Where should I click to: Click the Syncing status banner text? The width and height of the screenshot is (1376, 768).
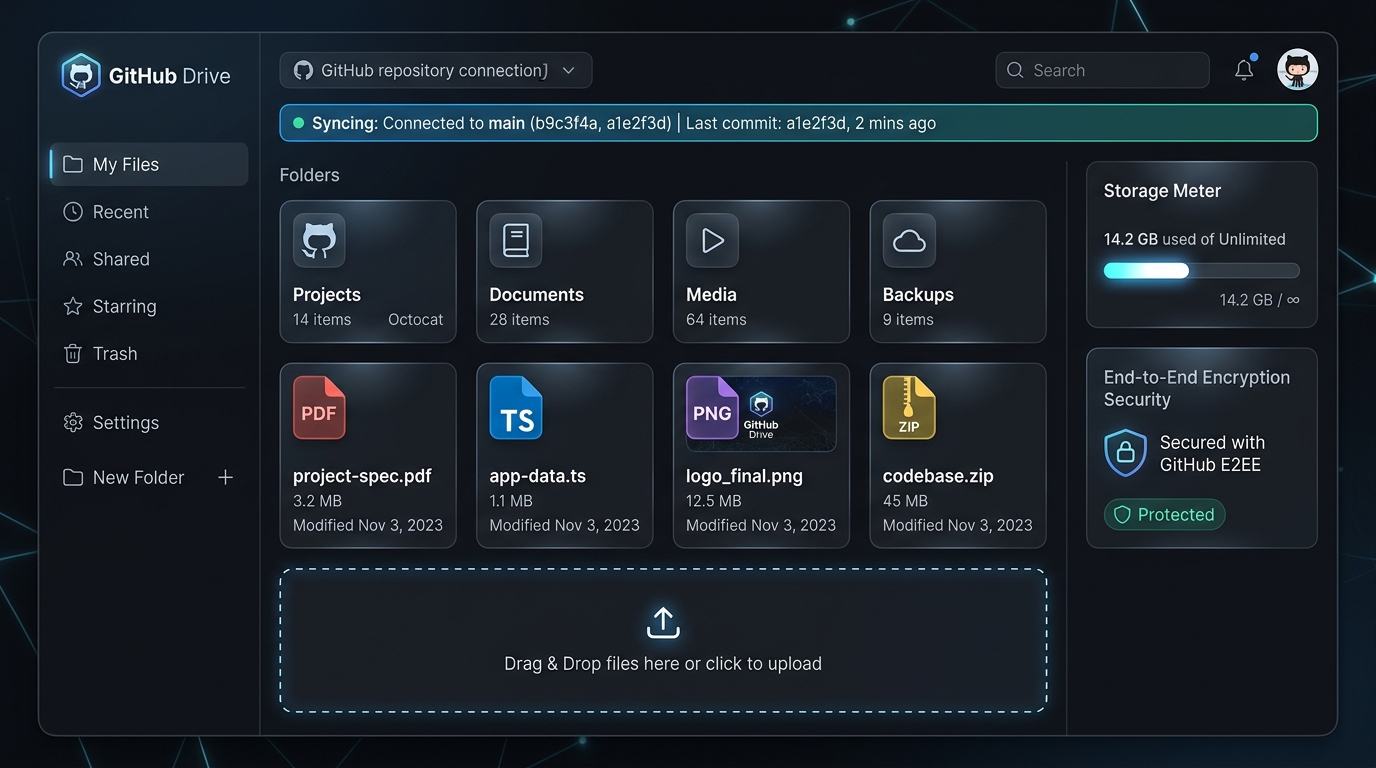[x=624, y=123]
